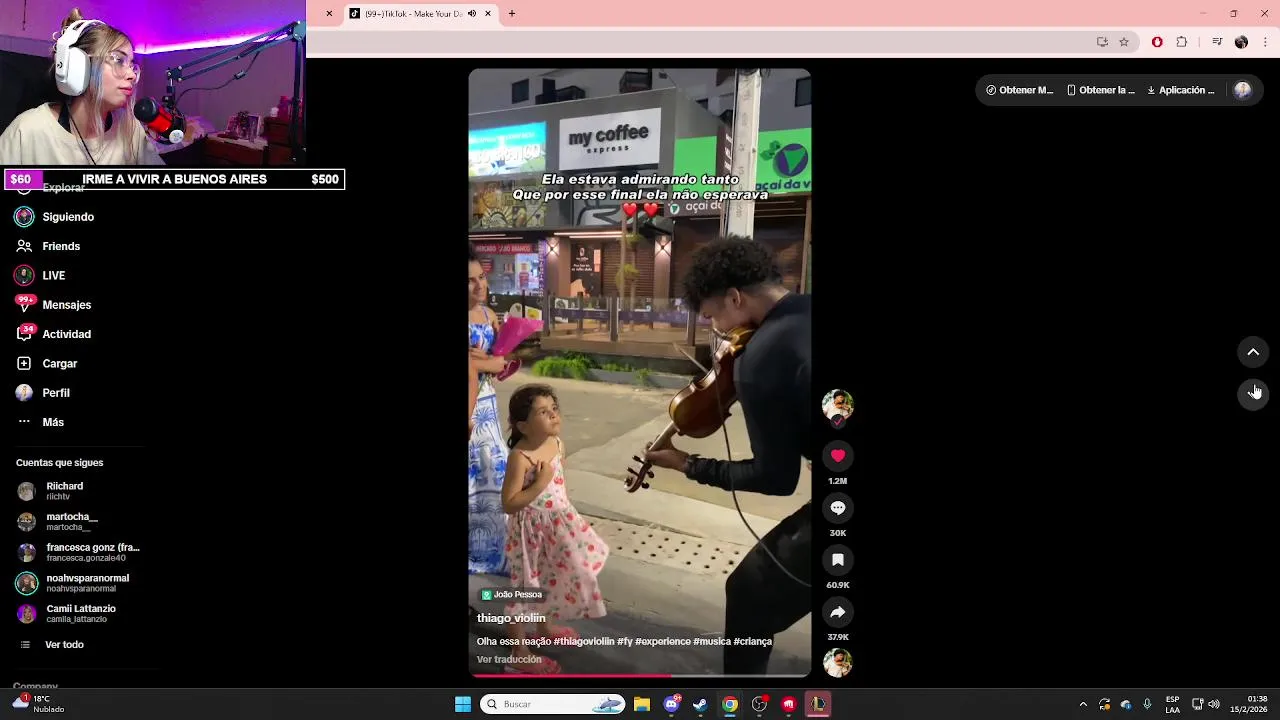Go to the LIVE section
This screenshot has width=1280, height=720.
[x=40, y=276]
